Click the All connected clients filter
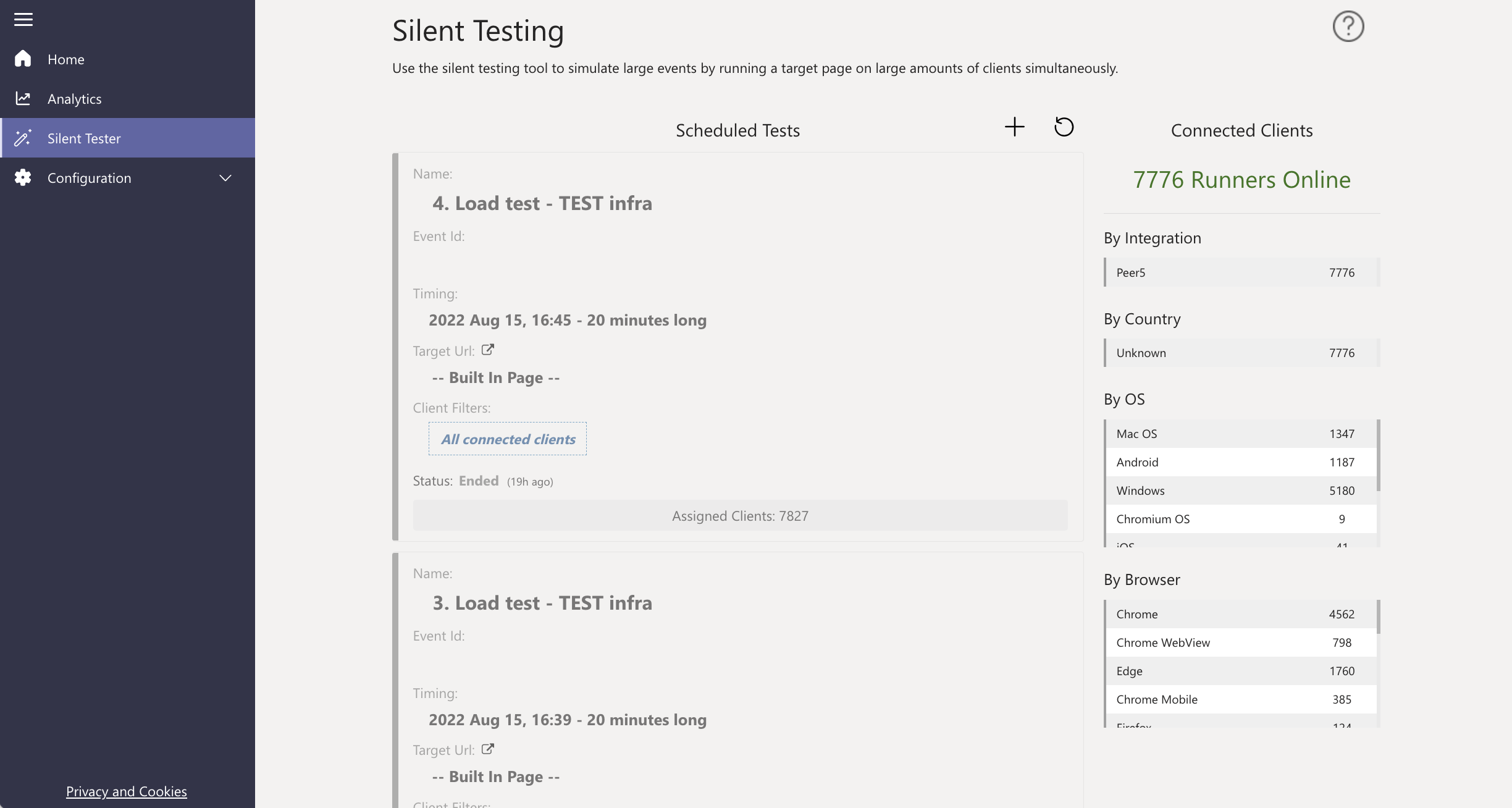Image resolution: width=1512 pixels, height=808 pixels. [x=508, y=439]
